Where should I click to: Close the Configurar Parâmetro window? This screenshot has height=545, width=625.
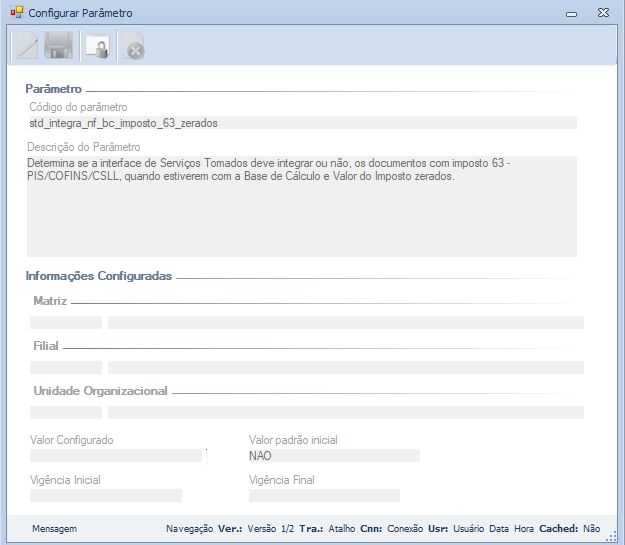coord(603,13)
